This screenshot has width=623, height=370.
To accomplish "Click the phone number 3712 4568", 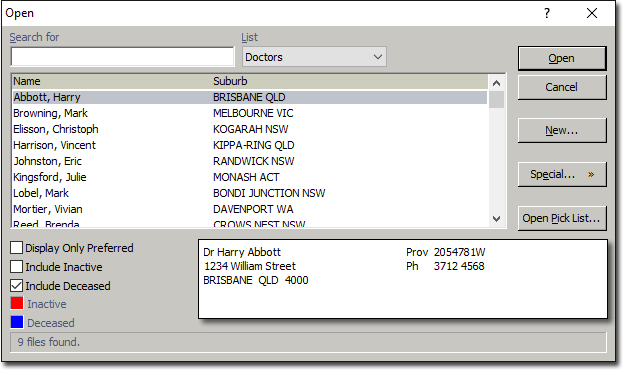I will tap(459, 266).
